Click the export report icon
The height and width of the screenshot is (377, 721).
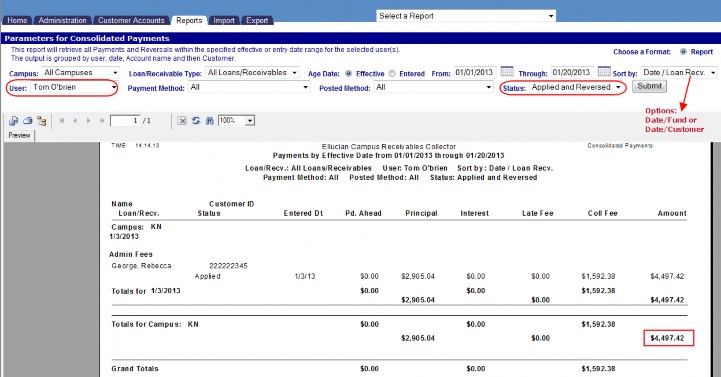pos(13,120)
